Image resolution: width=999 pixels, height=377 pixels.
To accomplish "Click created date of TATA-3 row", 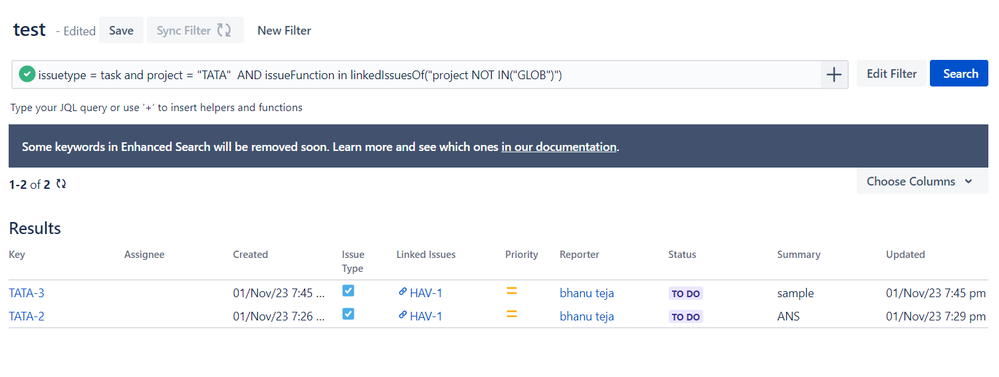I will click(x=279, y=293).
